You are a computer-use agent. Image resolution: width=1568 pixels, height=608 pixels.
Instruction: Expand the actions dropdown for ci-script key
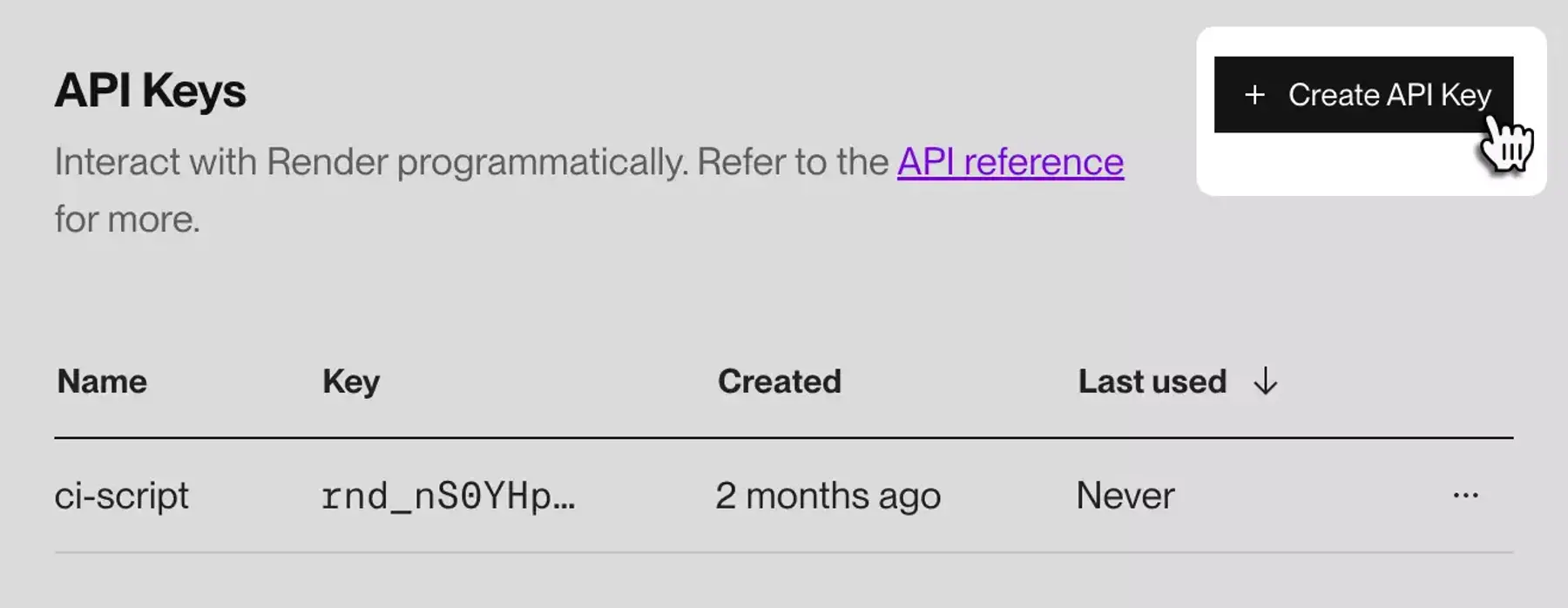click(1464, 494)
